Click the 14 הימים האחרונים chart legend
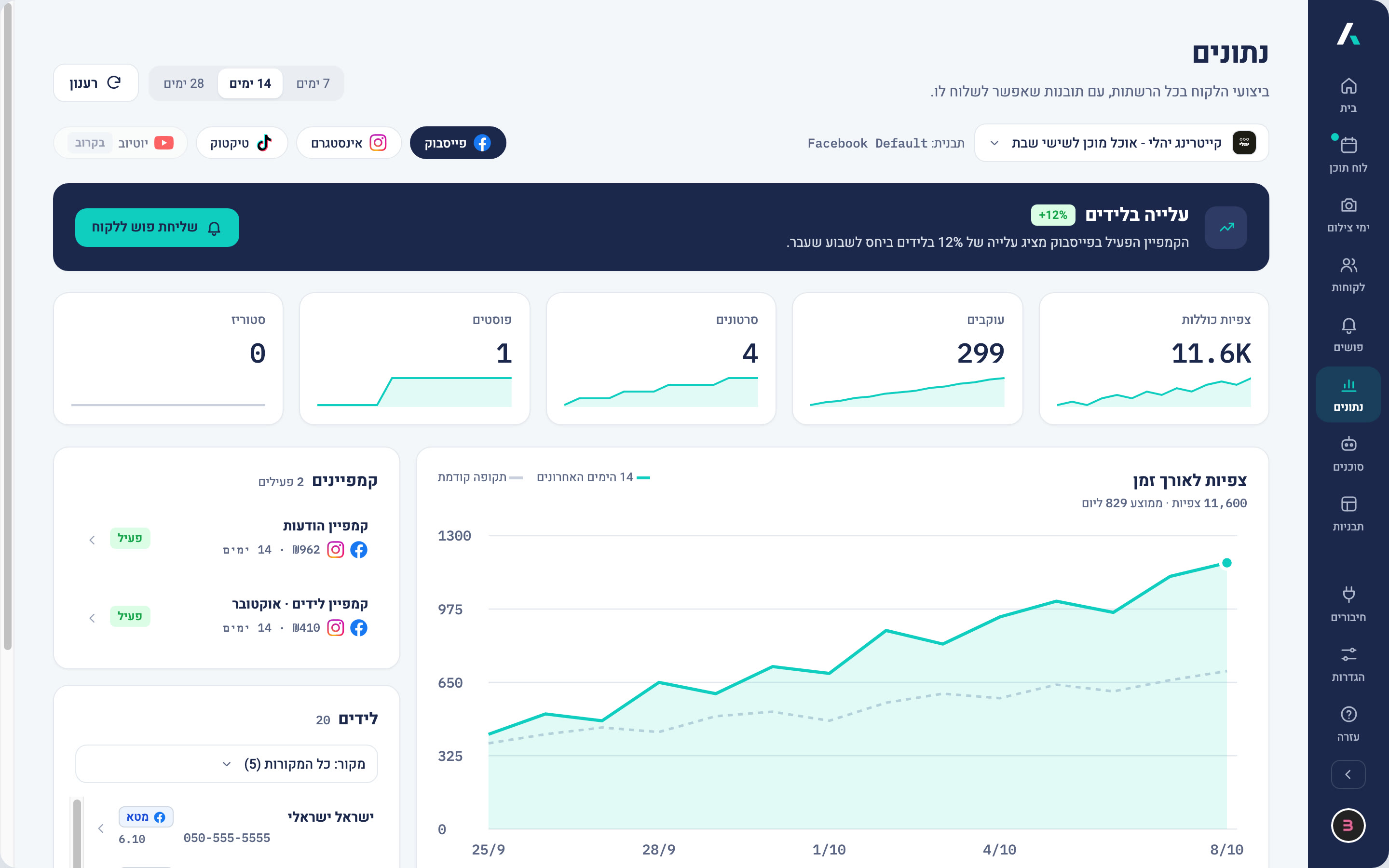This screenshot has width=1389, height=868. (593, 477)
